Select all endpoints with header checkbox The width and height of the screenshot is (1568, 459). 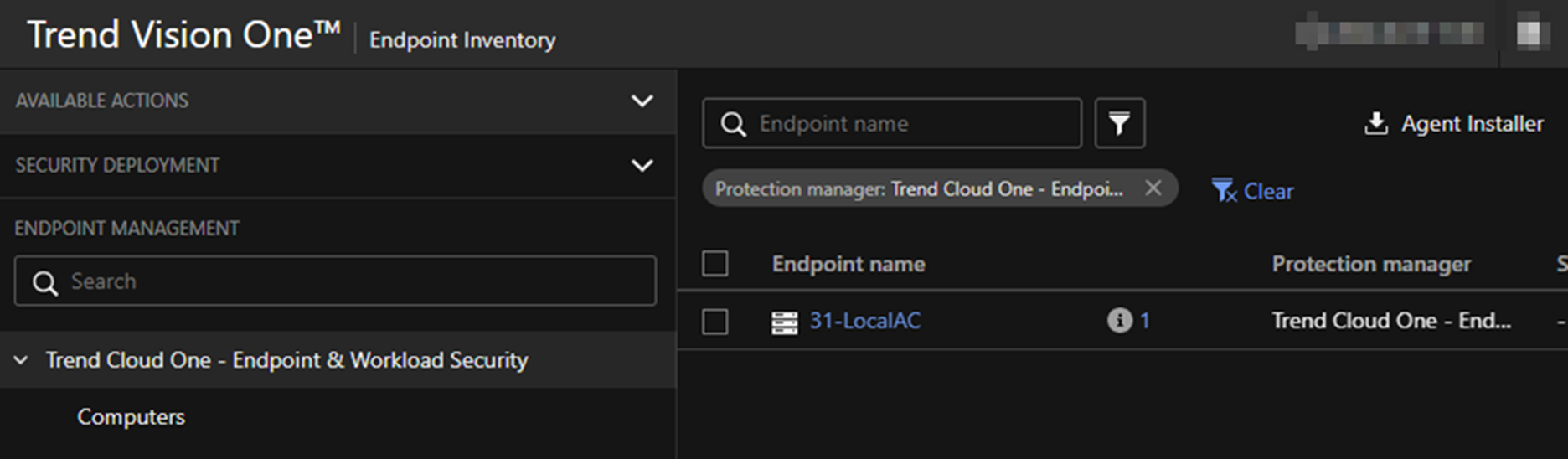click(x=714, y=264)
